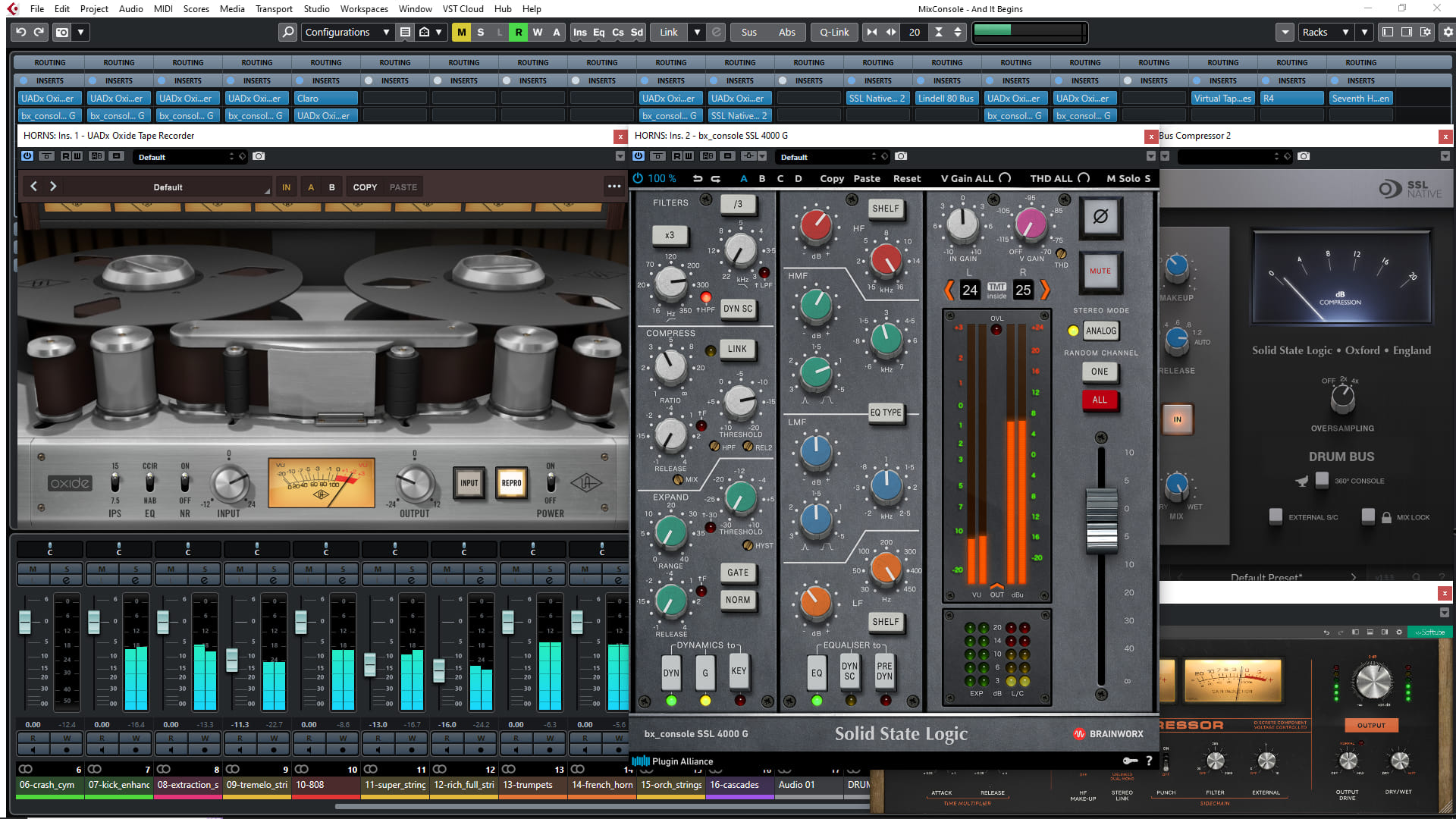The width and height of the screenshot is (1456, 819).
Task: Click the x3 filter multiplier button
Action: pos(670,235)
